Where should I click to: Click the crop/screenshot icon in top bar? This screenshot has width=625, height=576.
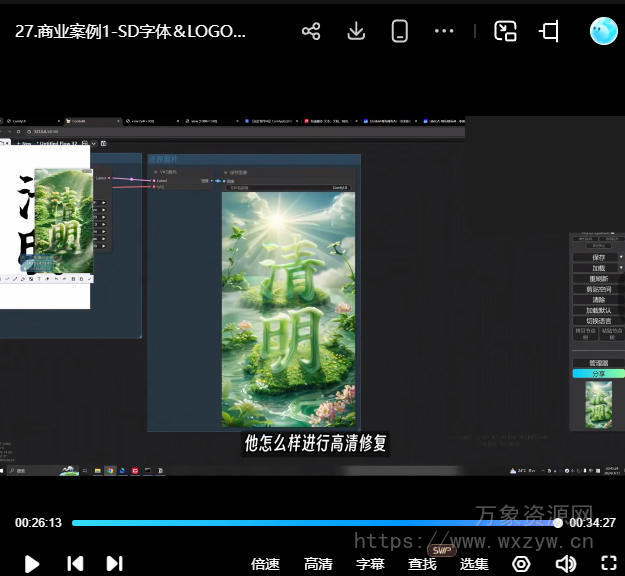549,31
